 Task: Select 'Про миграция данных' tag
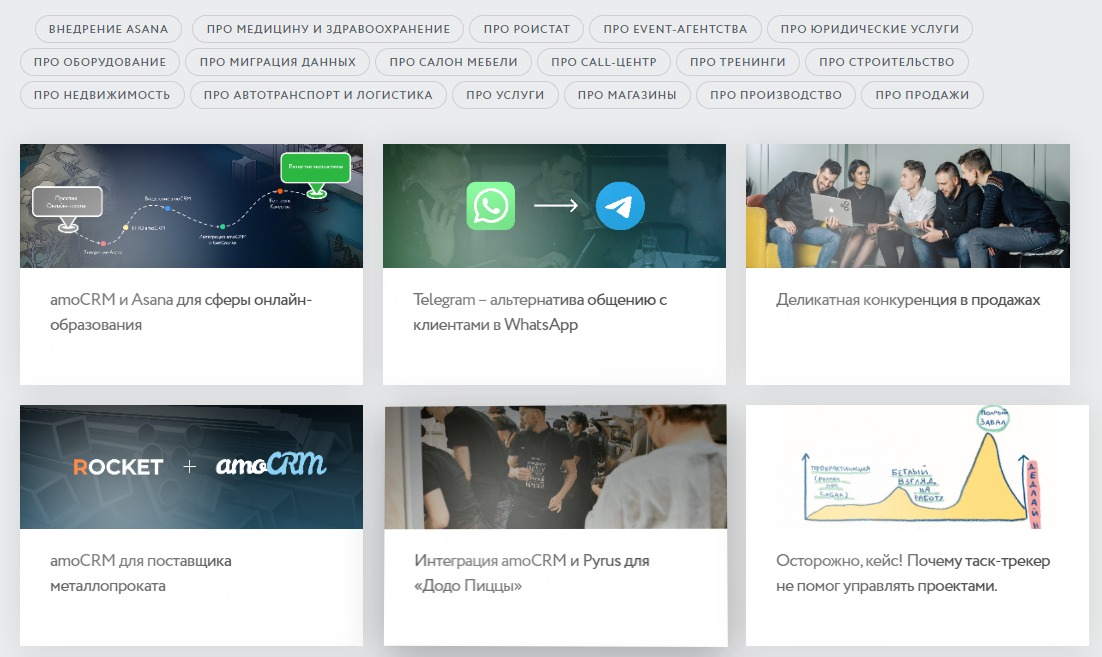click(278, 62)
